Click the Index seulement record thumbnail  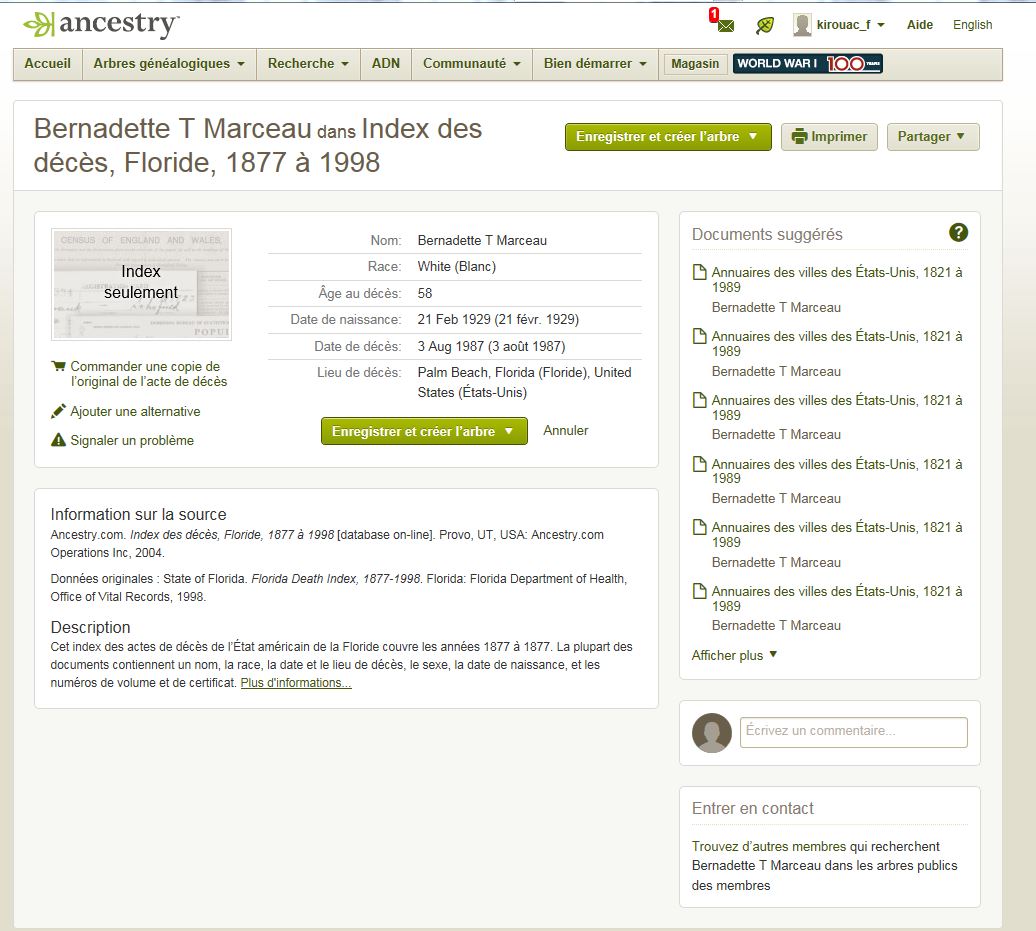coord(141,284)
